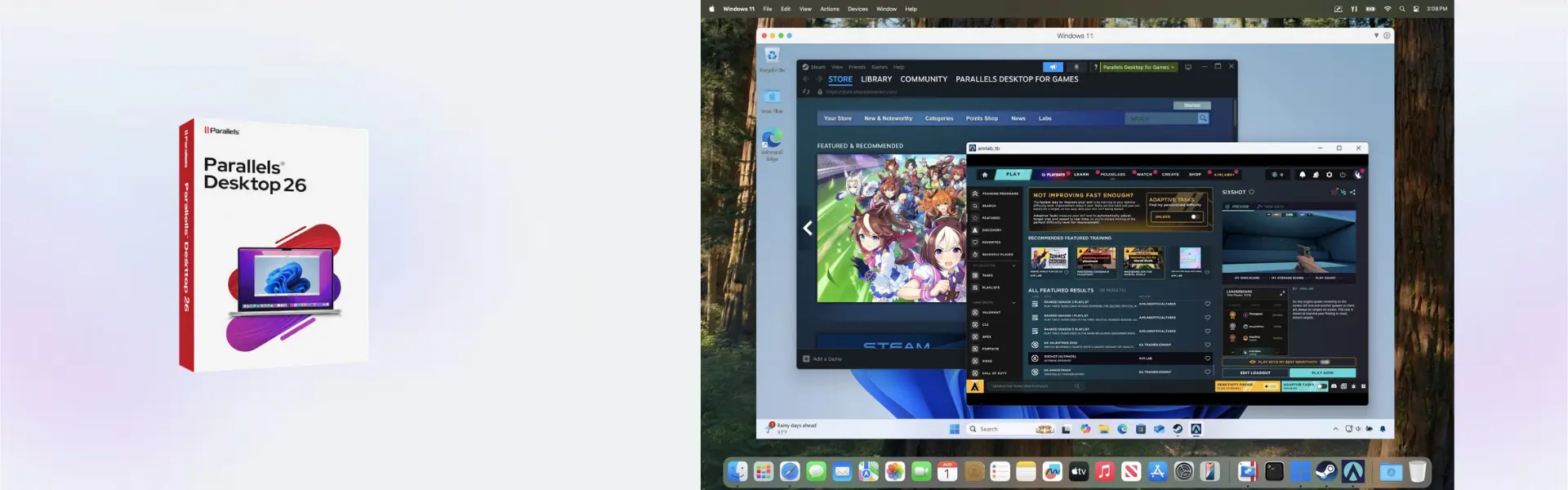The image size is (1568, 490).
Task: Open Aim Lab Learn tab
Action: click(1081, 174)
